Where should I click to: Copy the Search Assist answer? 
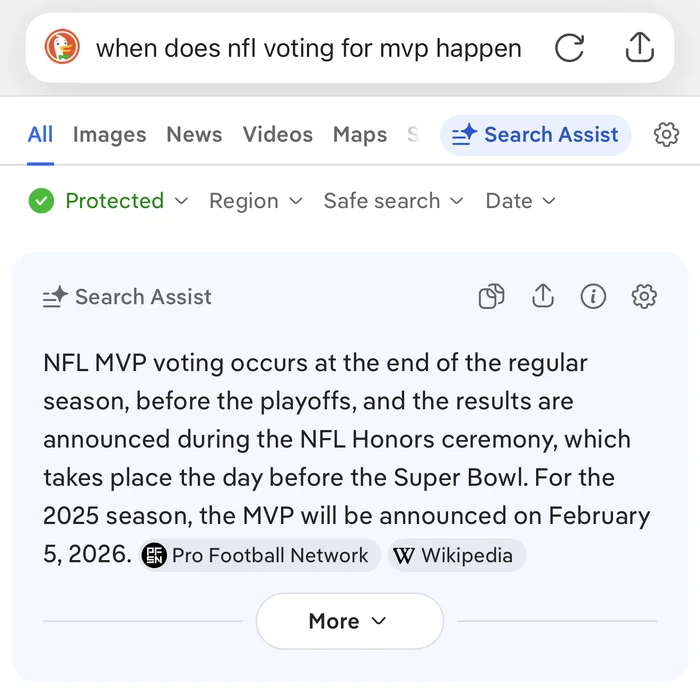[x=491, y=296]
